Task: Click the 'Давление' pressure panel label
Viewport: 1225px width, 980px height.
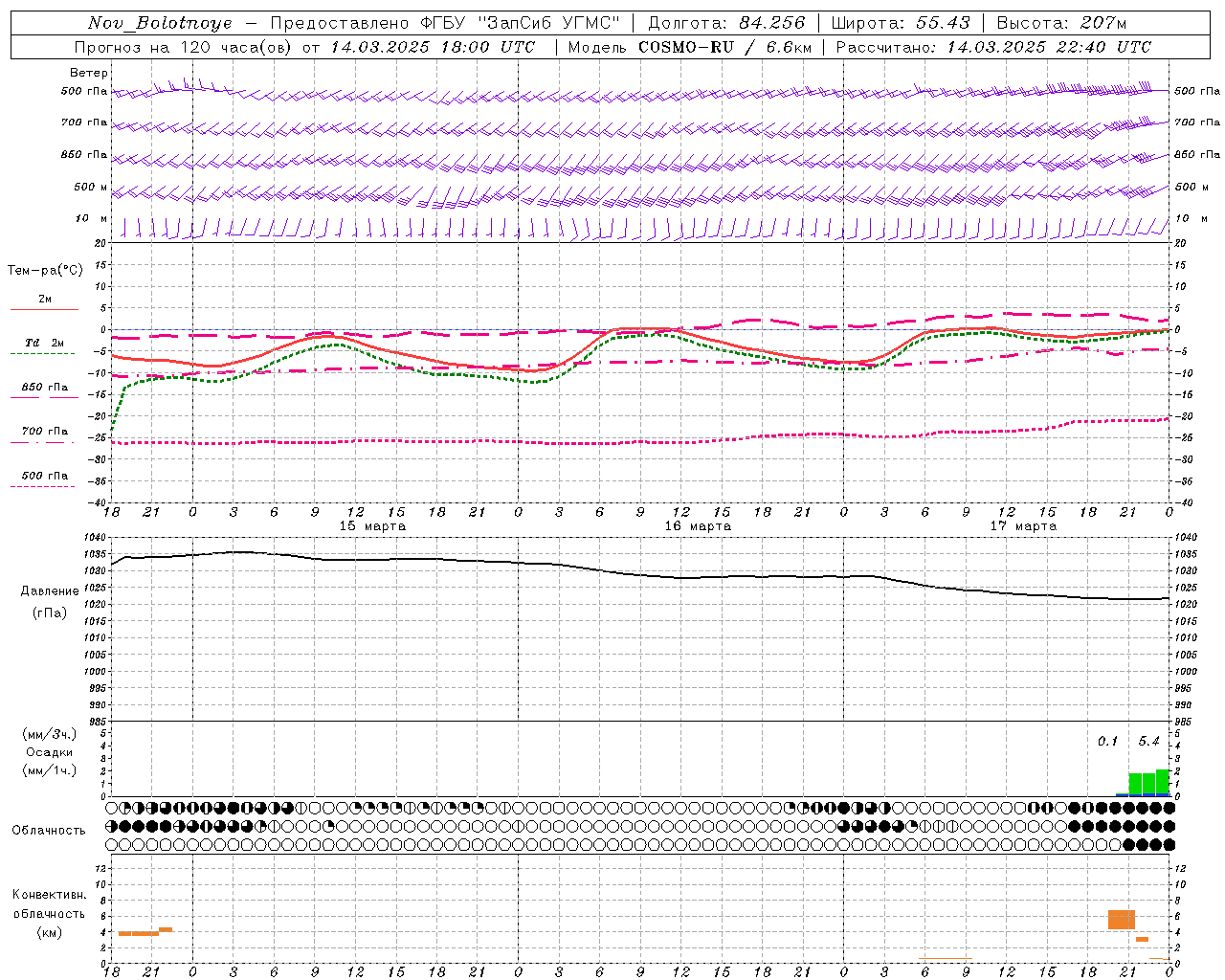Action: click(x=50, y=591)
